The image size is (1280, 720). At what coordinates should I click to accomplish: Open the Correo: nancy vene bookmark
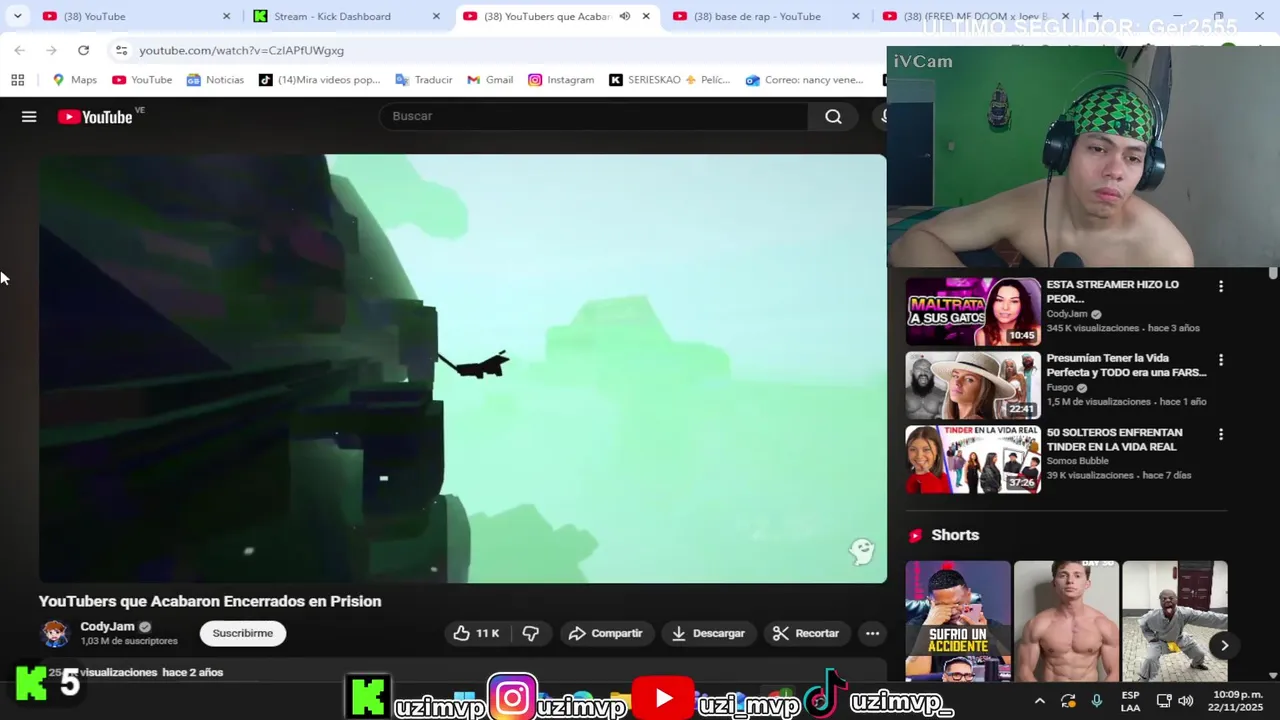coord(804,80)
